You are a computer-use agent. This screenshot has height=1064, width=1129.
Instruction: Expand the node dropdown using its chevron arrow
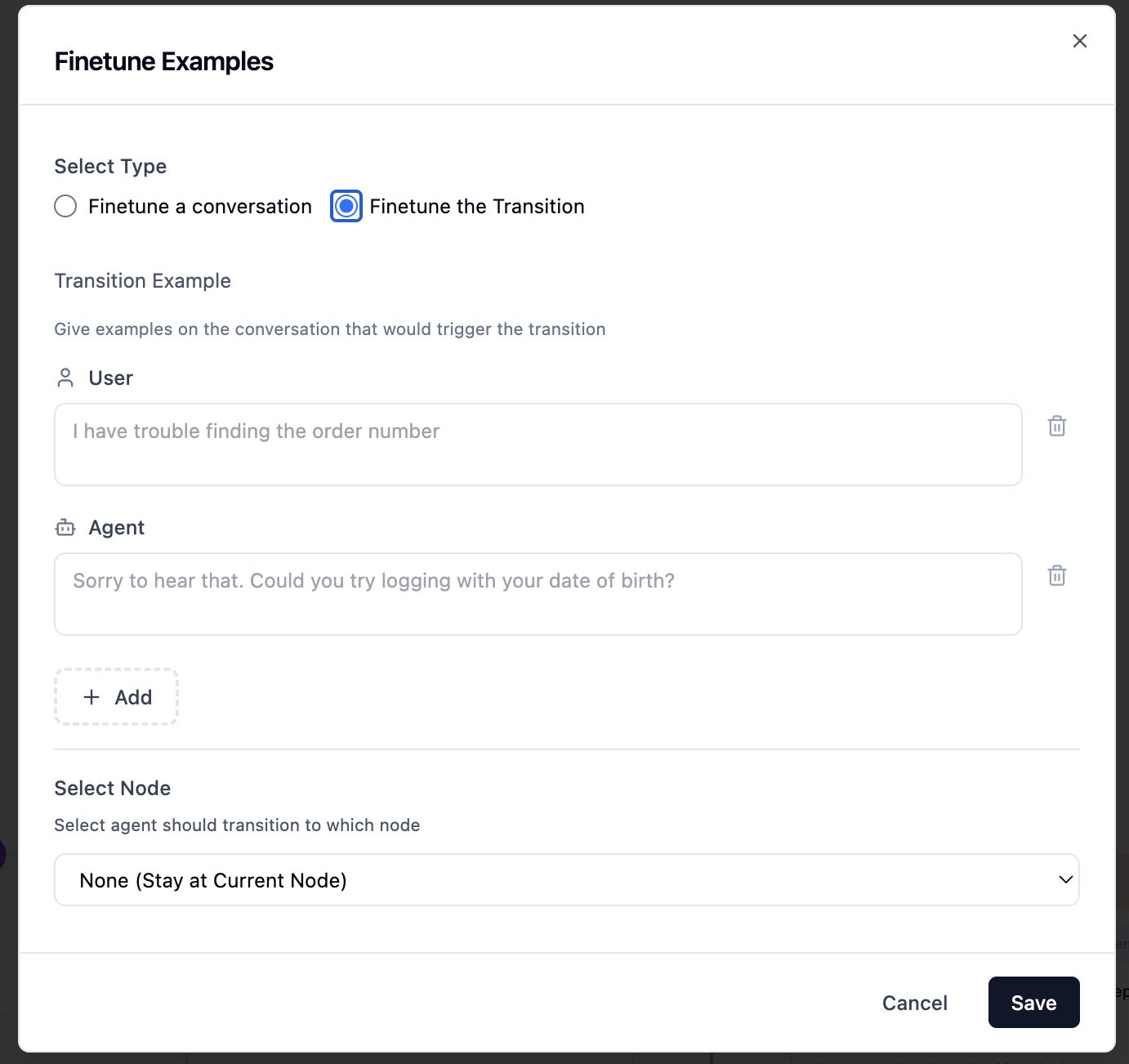[1065, 880]
